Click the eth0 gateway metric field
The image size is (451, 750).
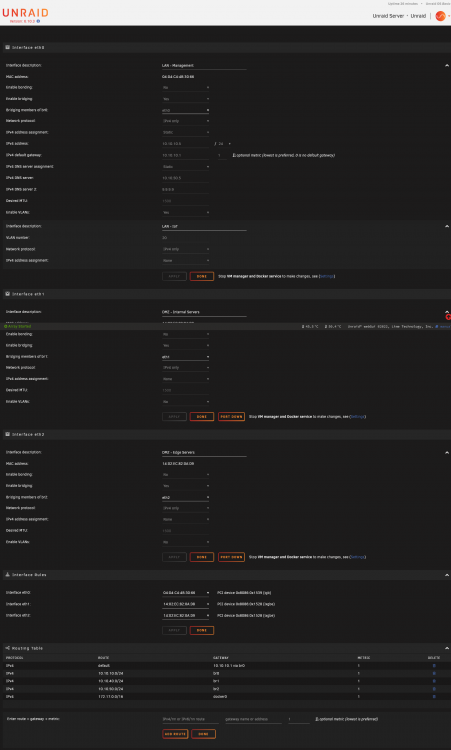click(222, 155)
